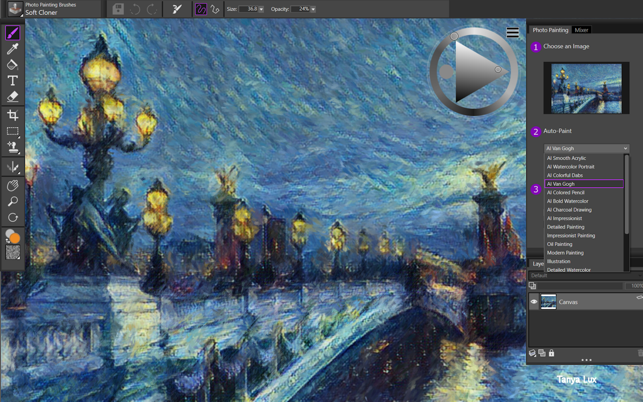This screenshot has width=643, height=402.
Task: Select the Brush tool
Action: 12,32
